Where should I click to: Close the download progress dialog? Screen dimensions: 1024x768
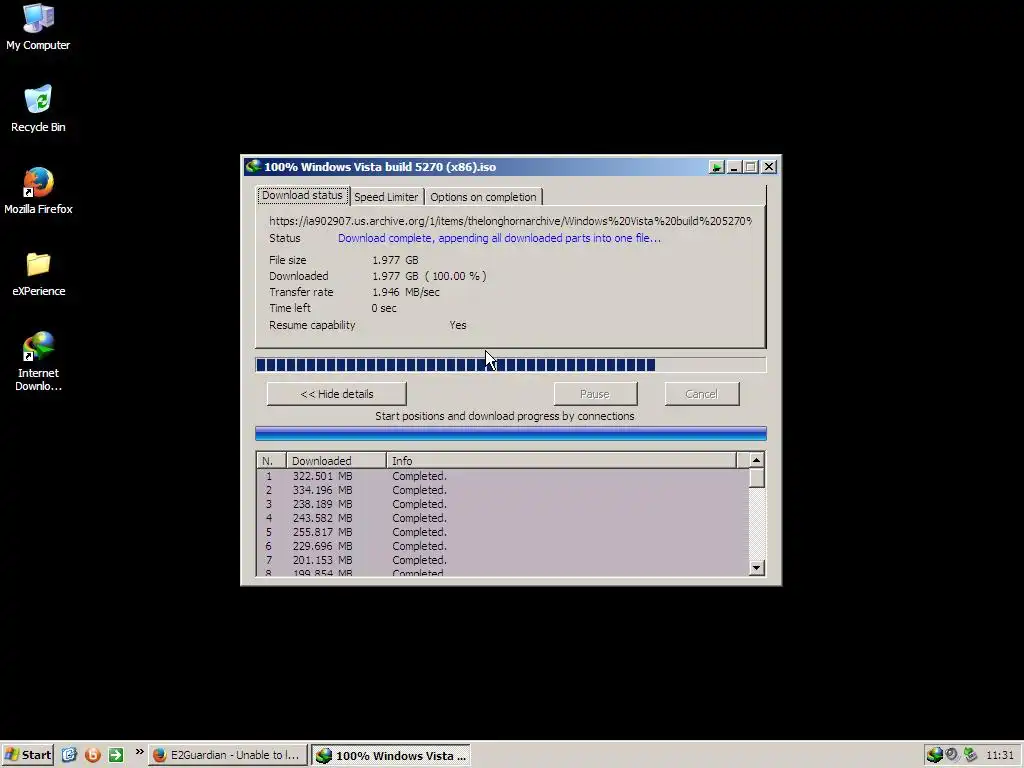769,167
